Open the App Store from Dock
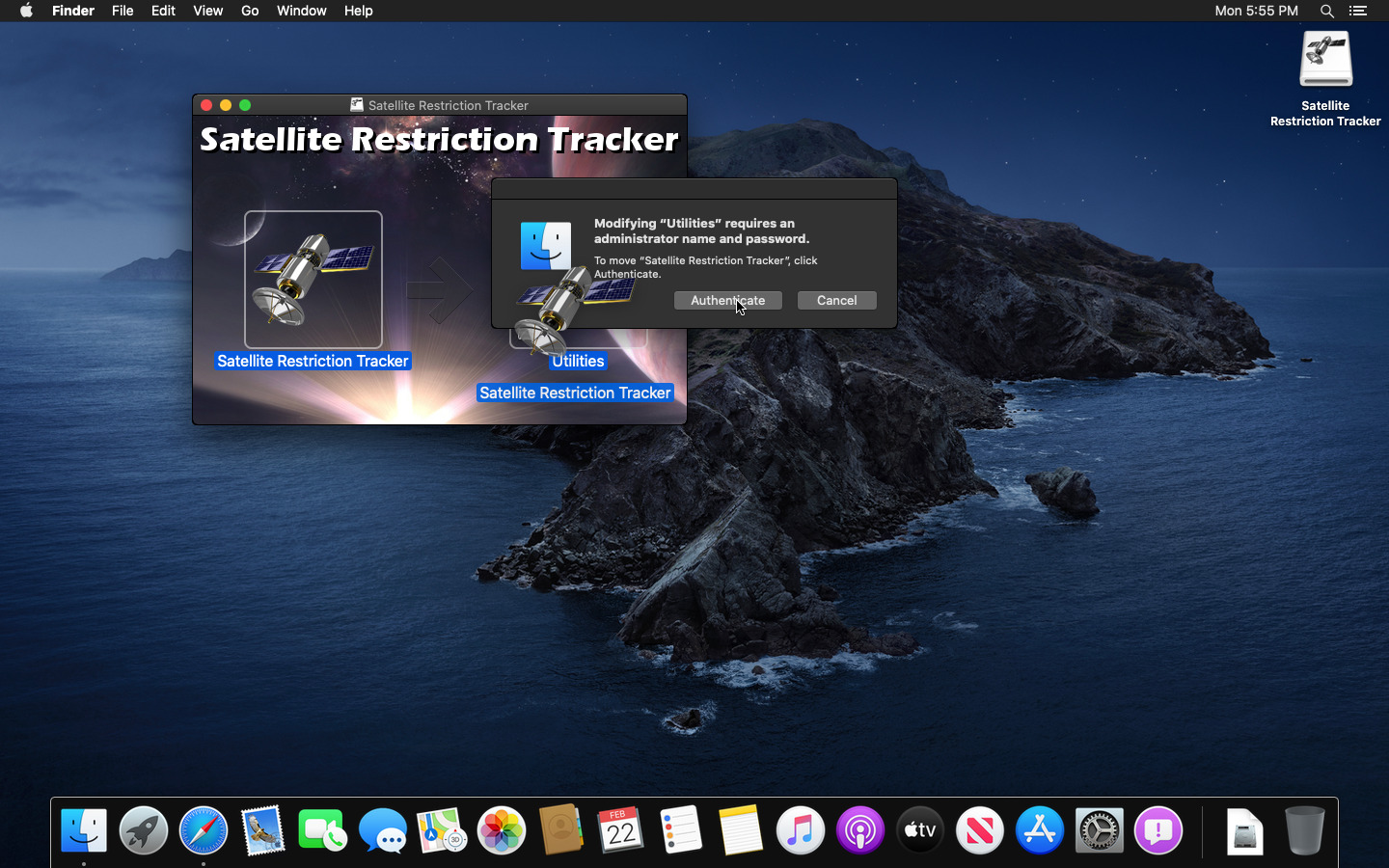Viewport: 1389px width, 868px height. click(1040, 830)
